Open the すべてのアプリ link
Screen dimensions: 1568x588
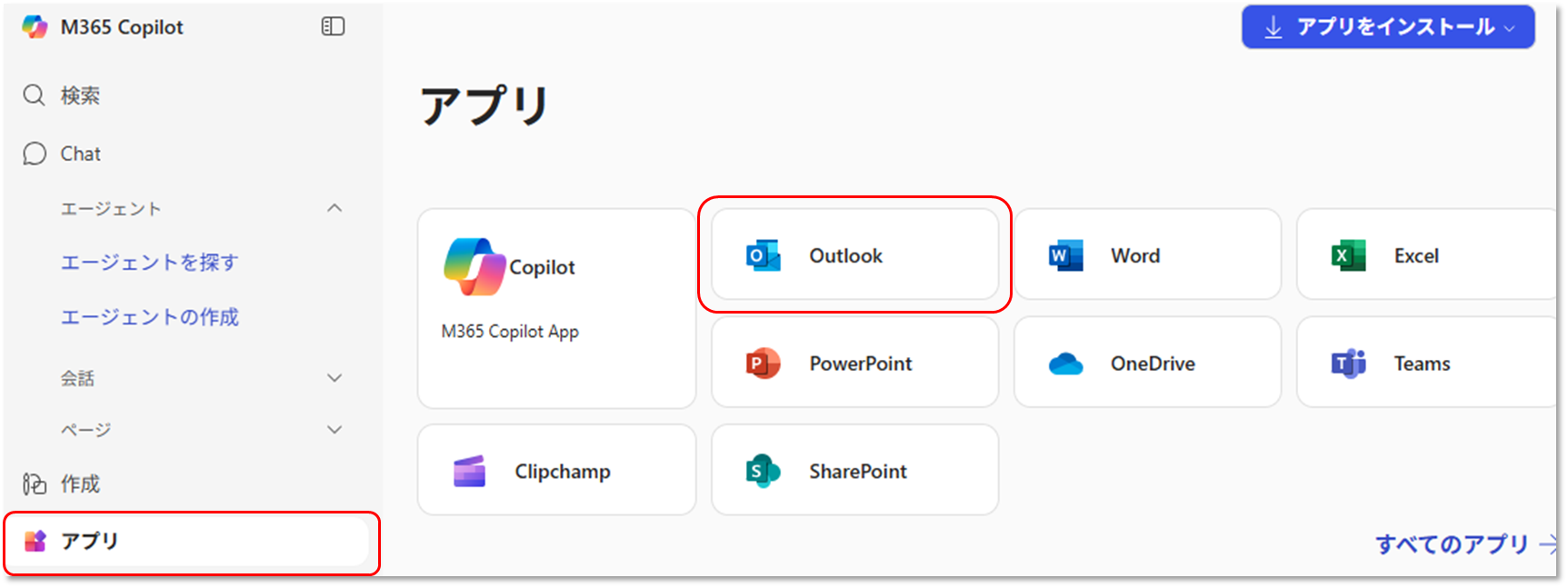pyautogui.click(x=1452, y=544)
